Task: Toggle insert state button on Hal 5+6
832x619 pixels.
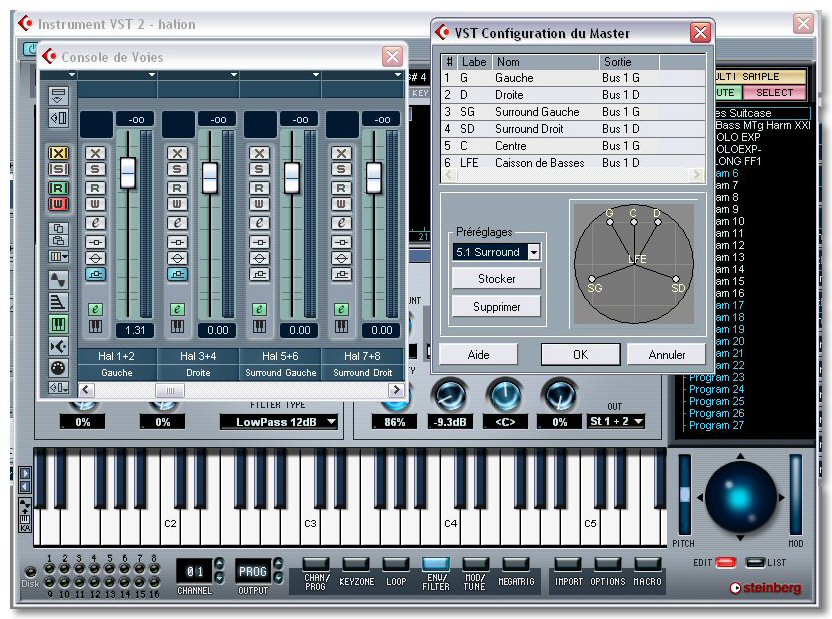Action: click(259, 242)
